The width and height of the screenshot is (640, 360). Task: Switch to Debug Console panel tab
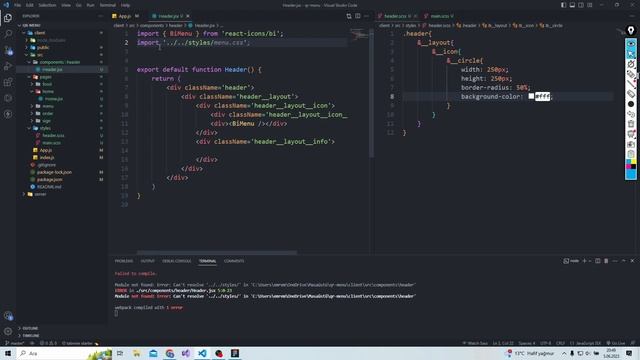tap(176, 261)
